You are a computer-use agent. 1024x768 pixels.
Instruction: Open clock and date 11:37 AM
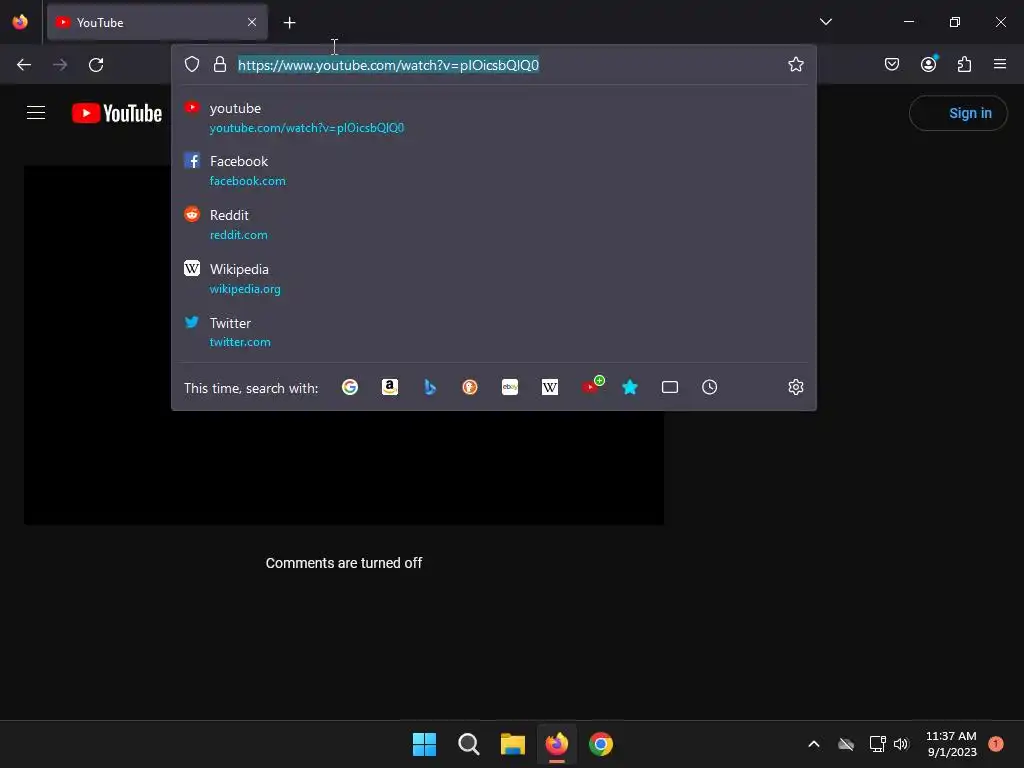(952, 744)
